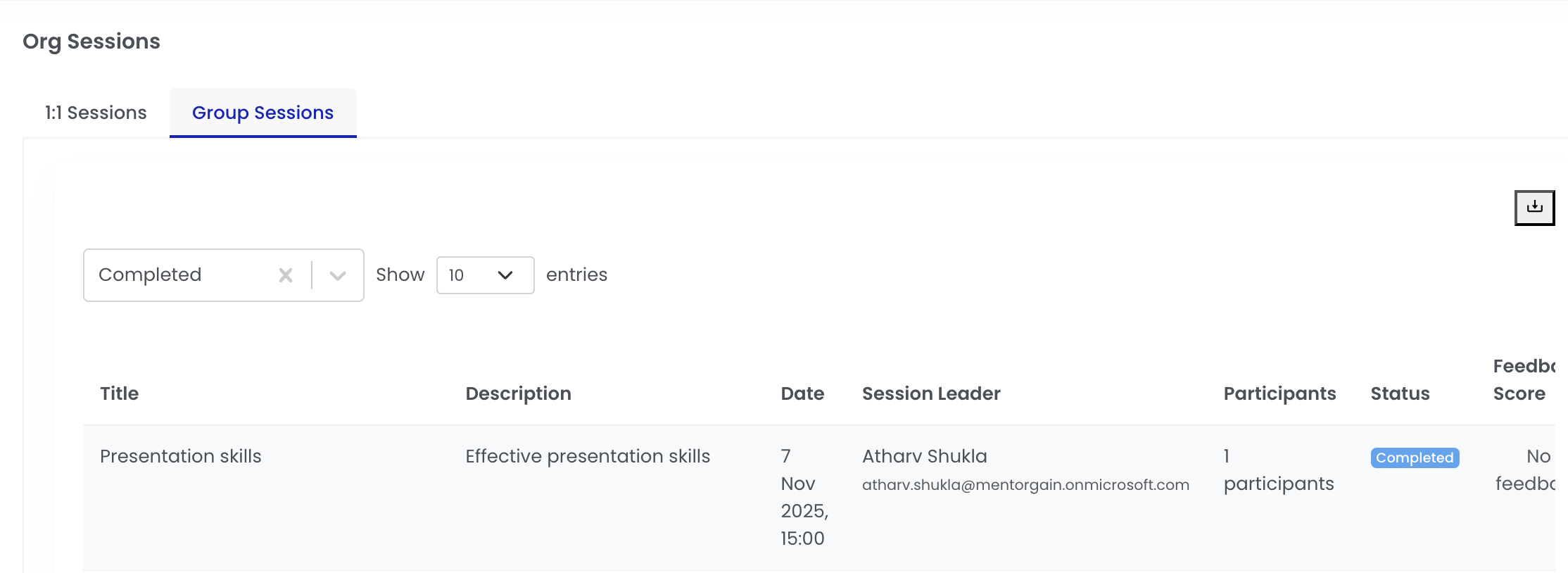
Task: Sort by the Description column header
Action: click(518, 393)
